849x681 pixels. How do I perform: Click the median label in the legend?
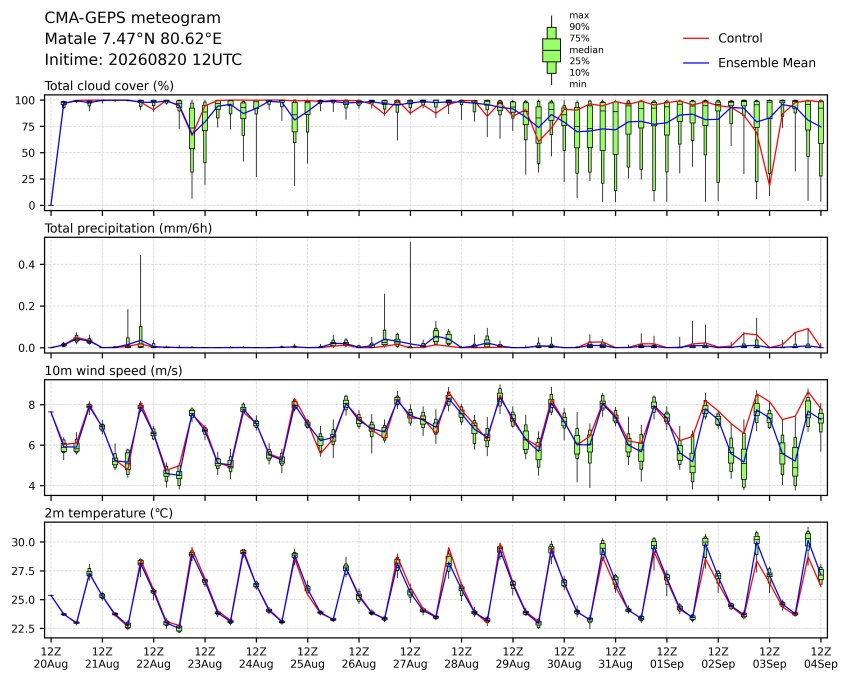(586, 50)
